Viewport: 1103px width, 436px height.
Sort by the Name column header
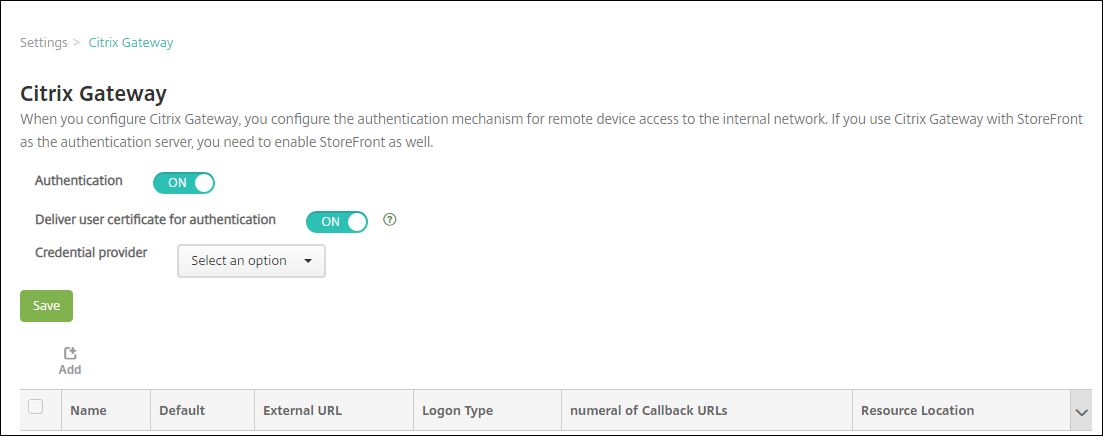(x=89, y=410)
